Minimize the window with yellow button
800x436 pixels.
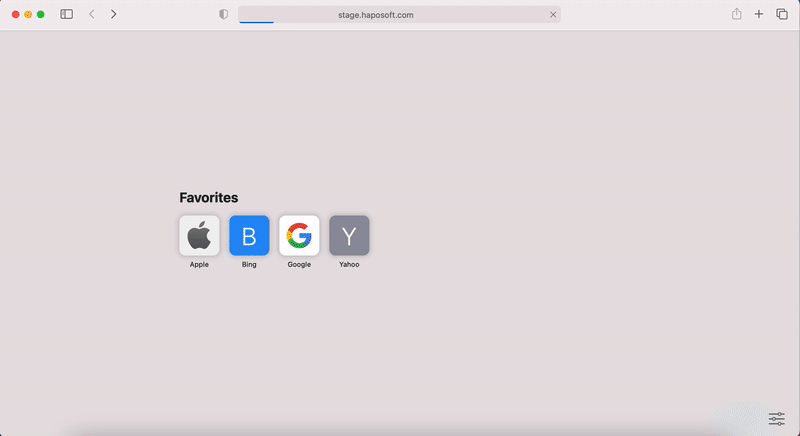pos(28,14)
